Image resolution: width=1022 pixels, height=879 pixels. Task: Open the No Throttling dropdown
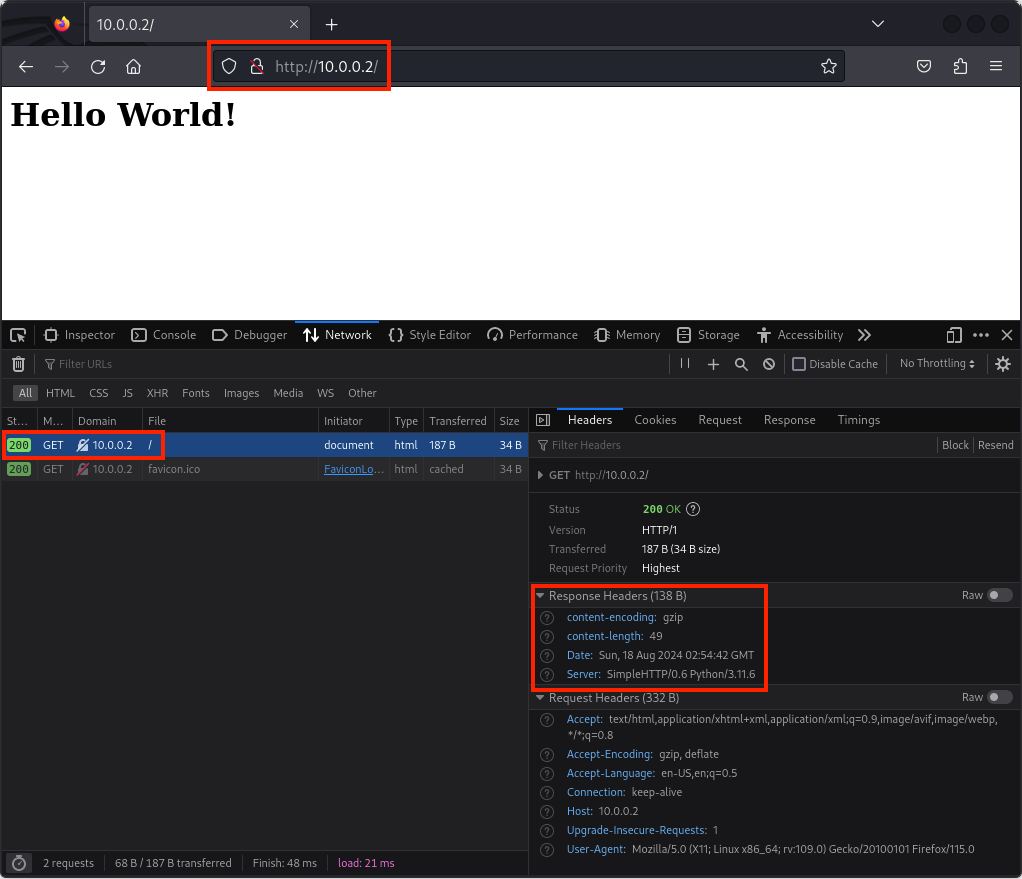pos(937,364)
